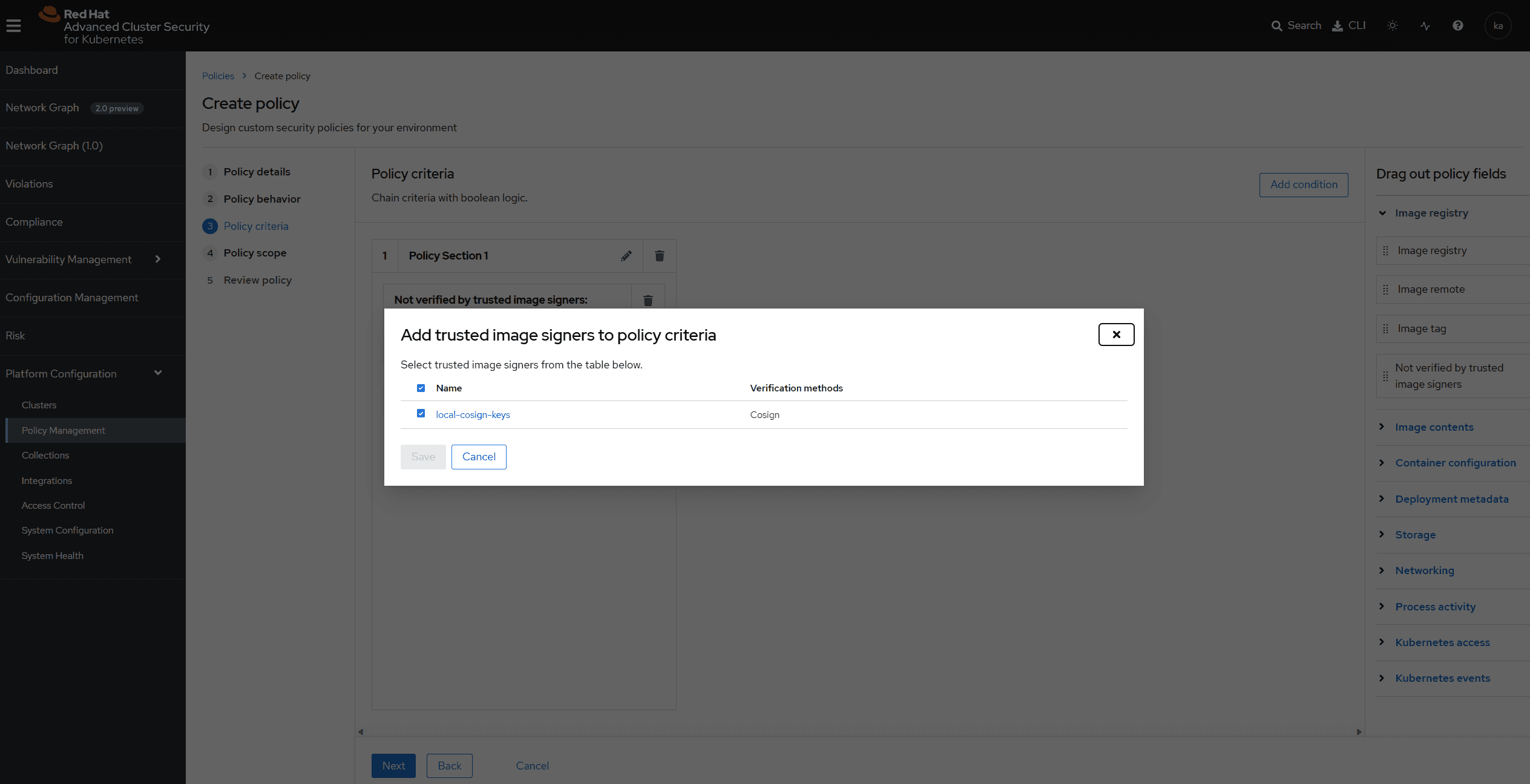The width and height of the screenshot is (1530, 784).
Task: Go to wizard step Policy scope
Action: 245,253
